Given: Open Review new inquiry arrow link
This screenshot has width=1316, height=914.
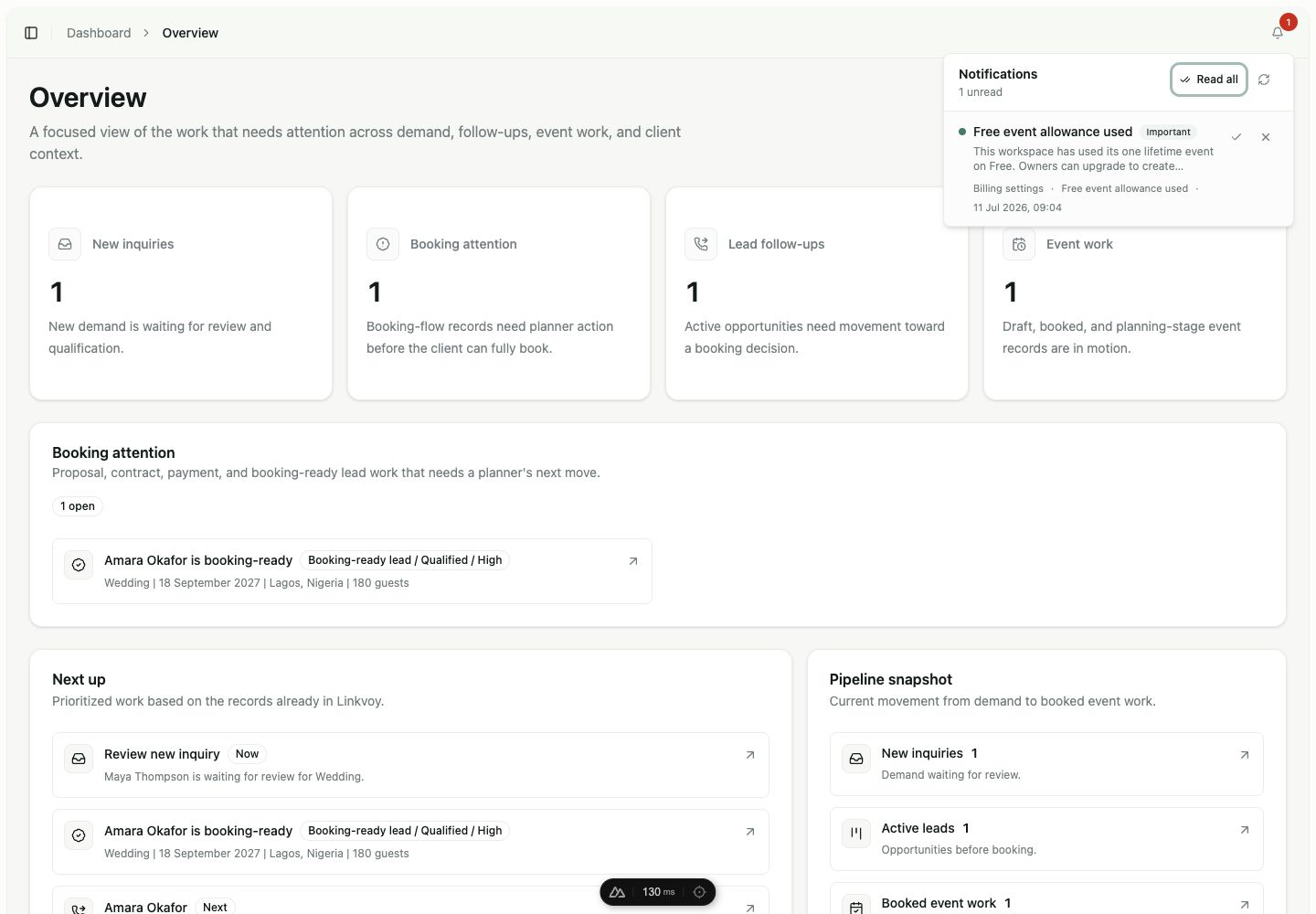Looking at the screenshot, I should pos(750,755).
